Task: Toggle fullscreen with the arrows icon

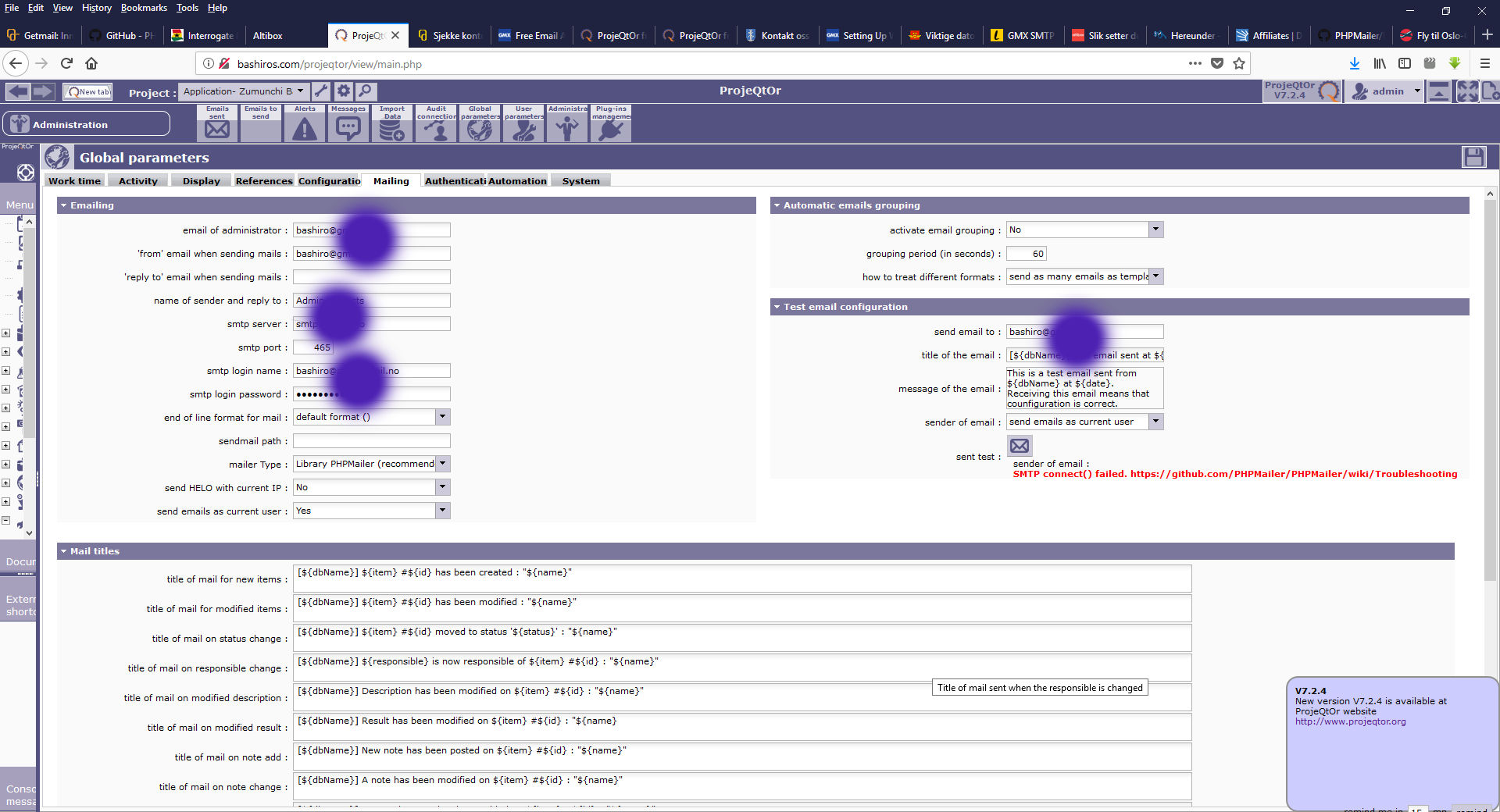Action: coord(1467,91)
